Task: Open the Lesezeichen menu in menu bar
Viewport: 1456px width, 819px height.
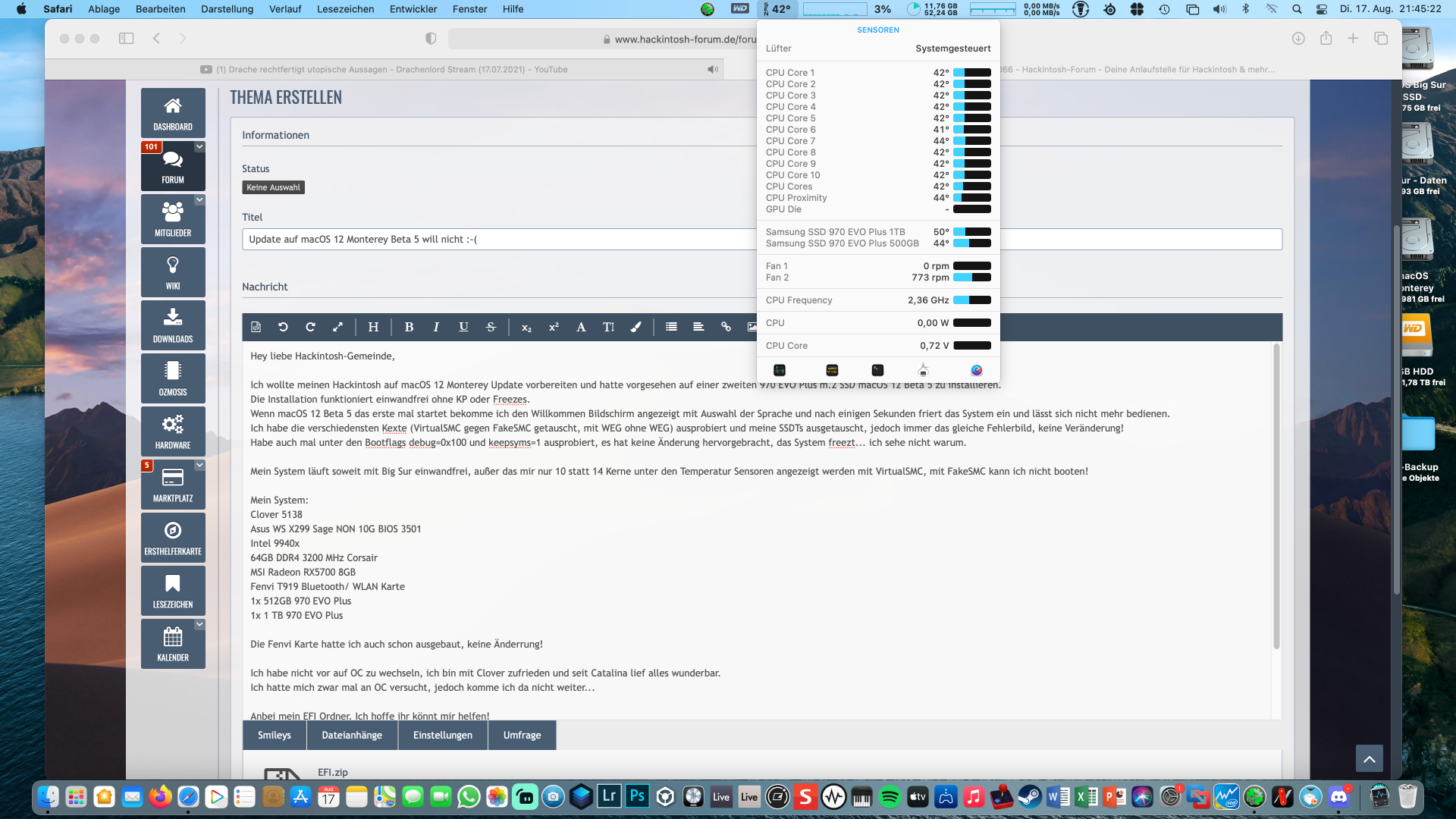Action: [x=345, y=9]
